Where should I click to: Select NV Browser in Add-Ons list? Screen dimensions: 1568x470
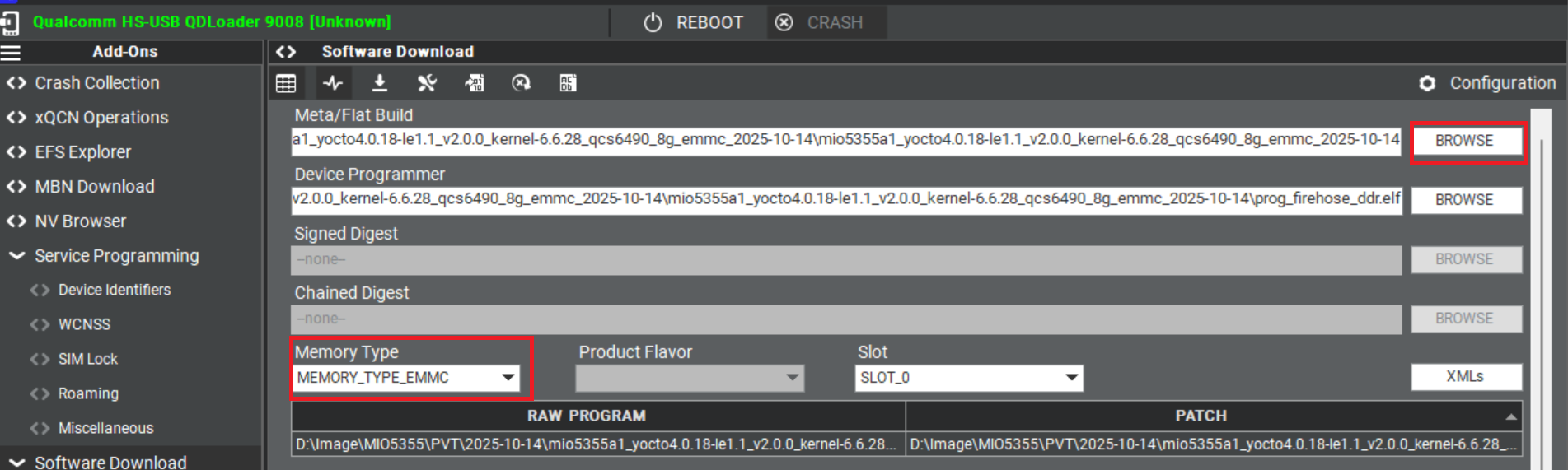(80, 221)
